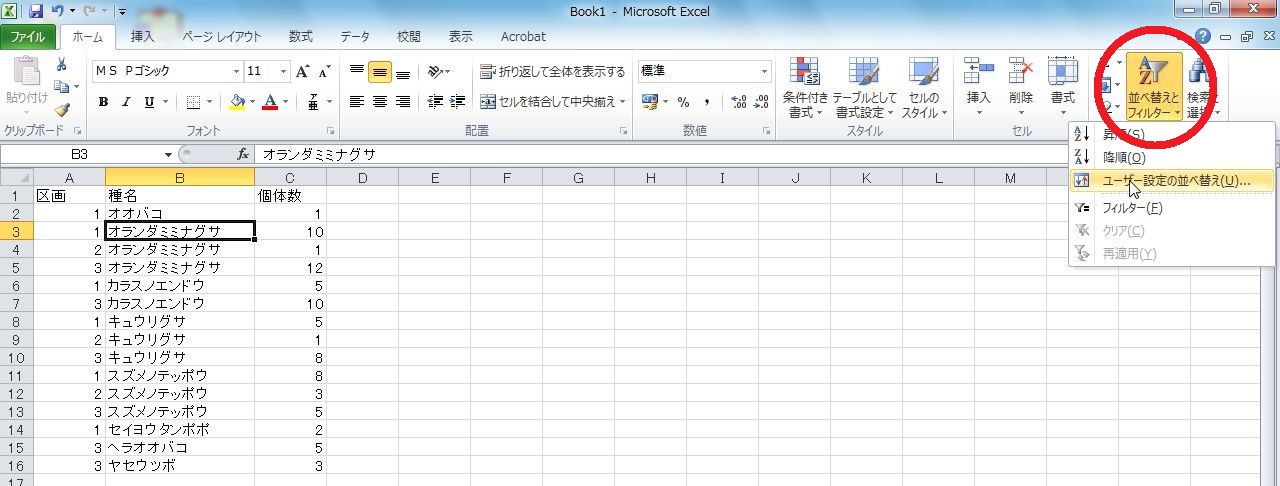
Task: Click the Increase Indent icon
Action: (x=457, y=102)
